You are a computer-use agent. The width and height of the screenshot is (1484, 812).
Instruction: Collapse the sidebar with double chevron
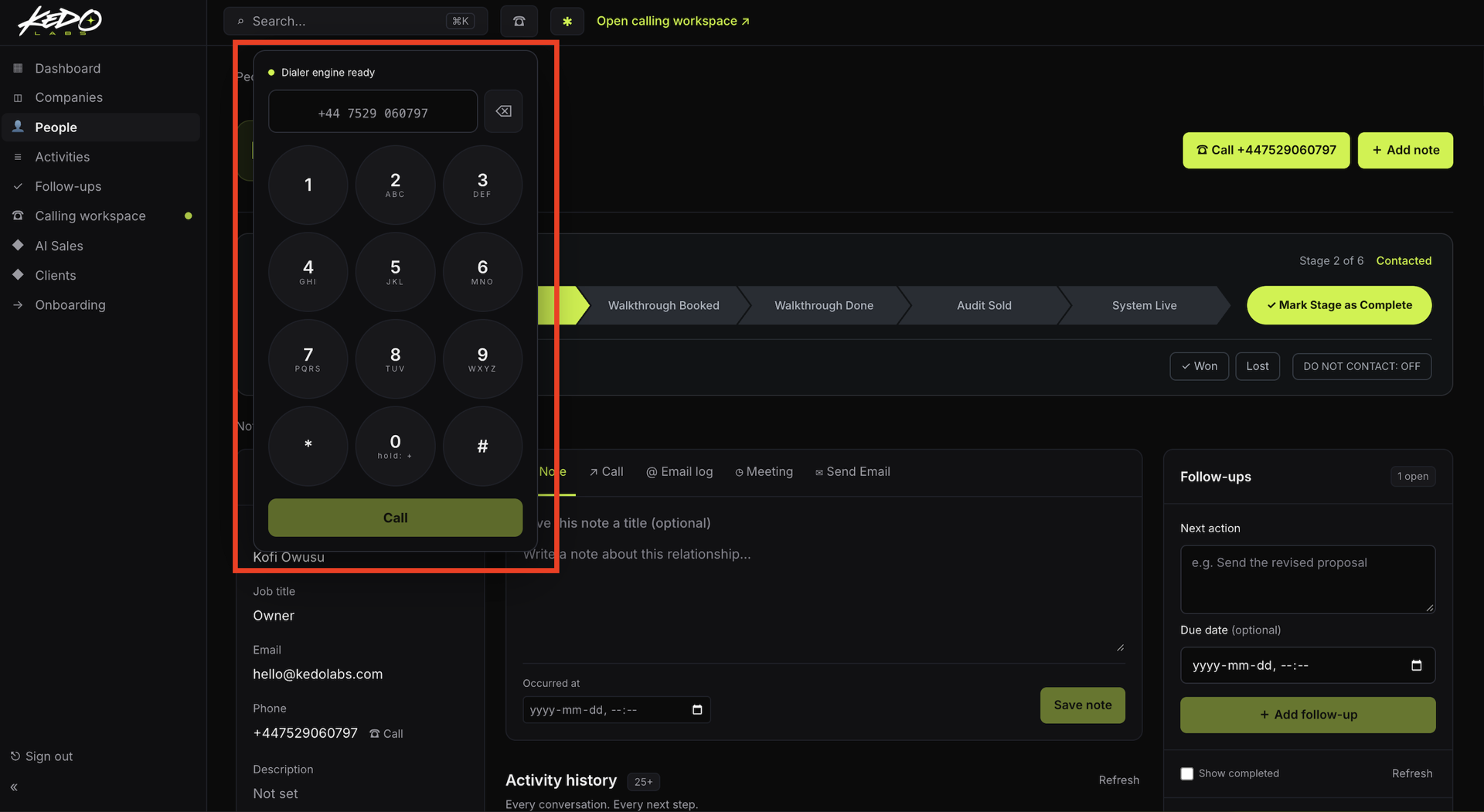pyautogui.click(x=14, y=787)
